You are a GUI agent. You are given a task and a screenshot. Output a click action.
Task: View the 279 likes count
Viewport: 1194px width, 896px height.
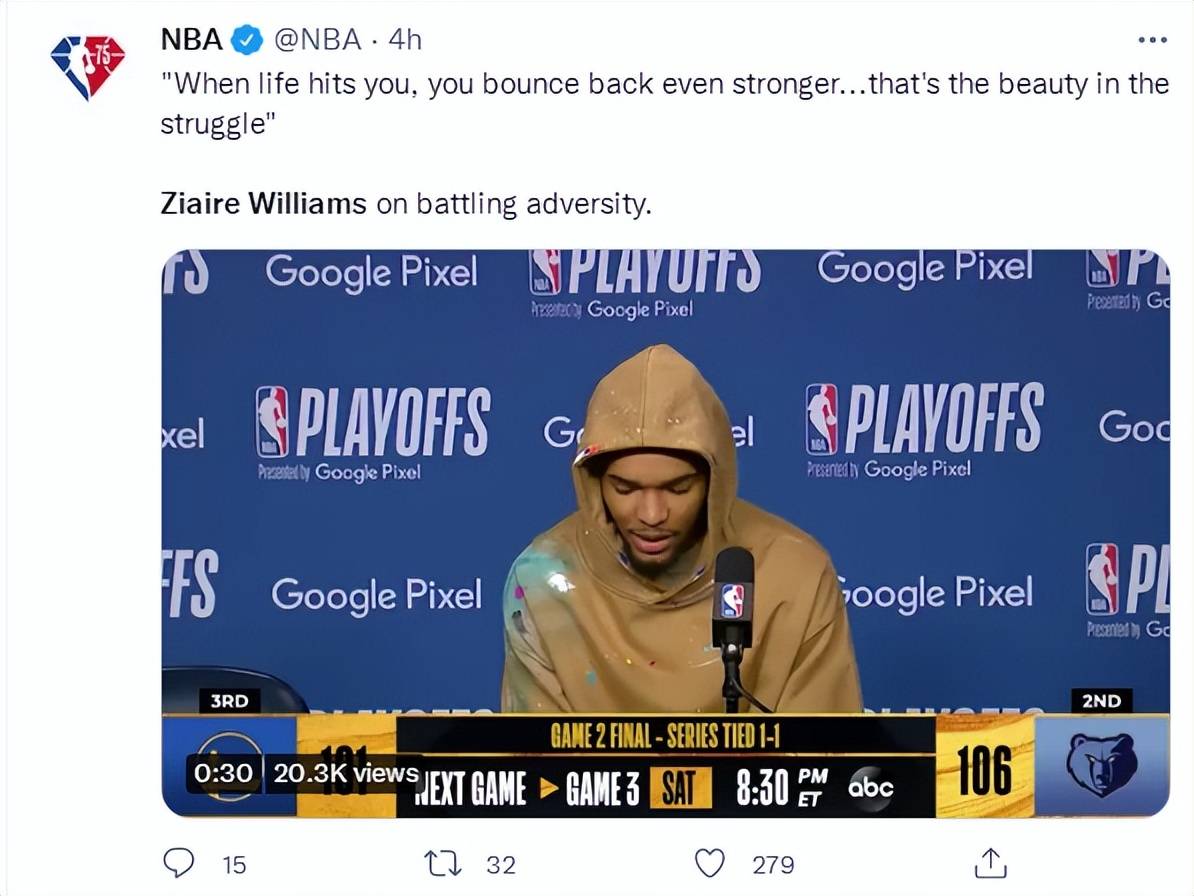tap(773, 865)
